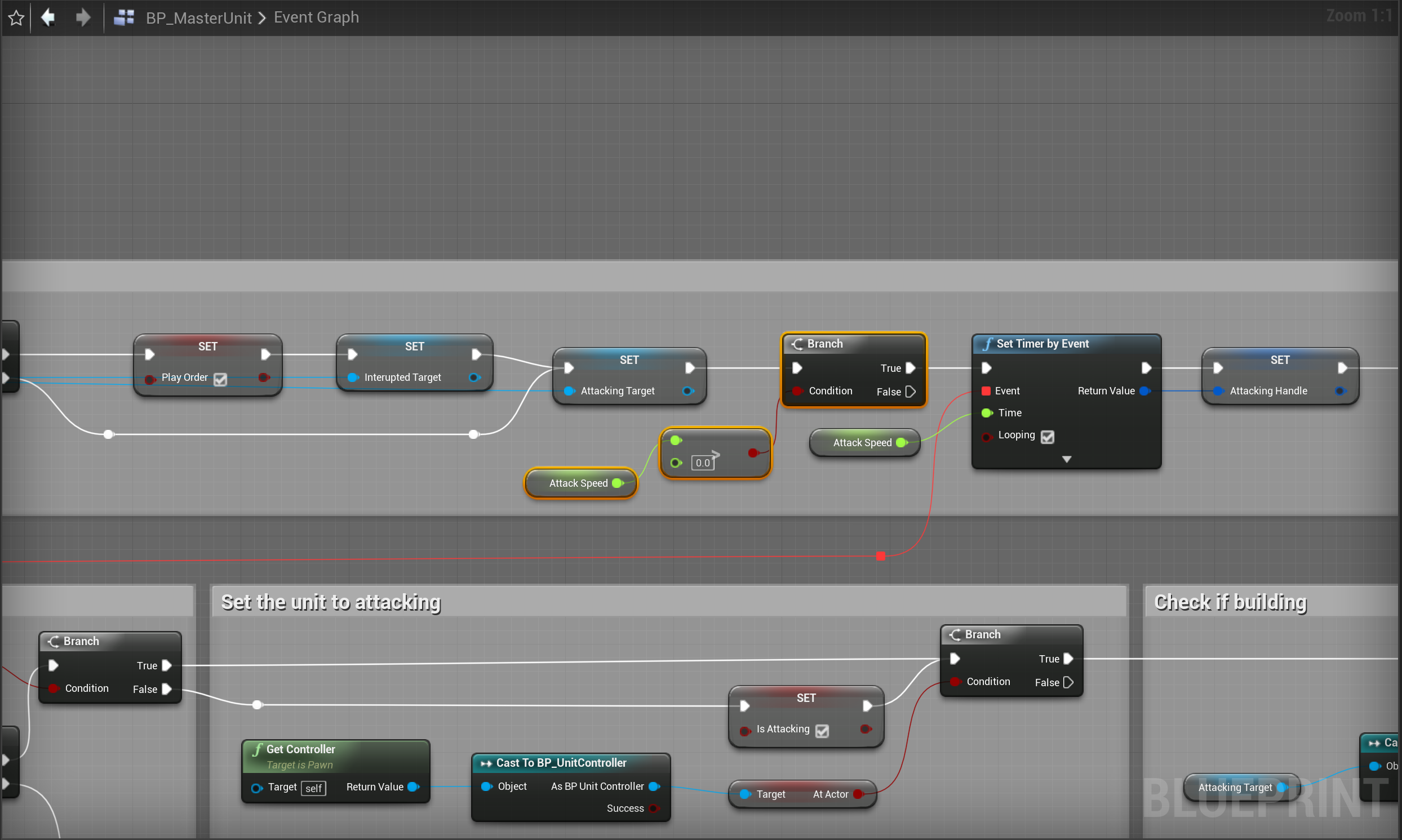Uncheck the Looping checkbox
The image size is (1402, 840).
coord(1047,437)
